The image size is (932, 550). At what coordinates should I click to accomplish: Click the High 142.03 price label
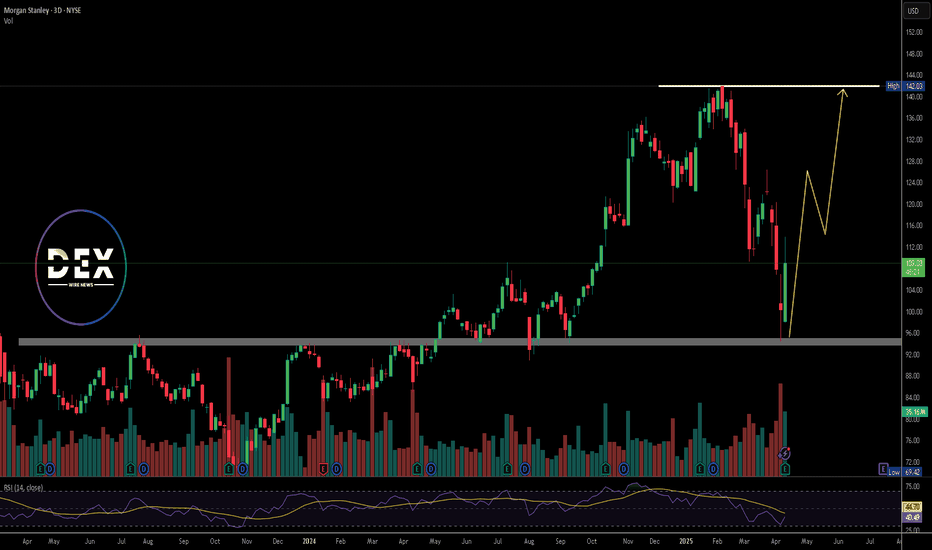pyautogui.click(x=905, y=86)
